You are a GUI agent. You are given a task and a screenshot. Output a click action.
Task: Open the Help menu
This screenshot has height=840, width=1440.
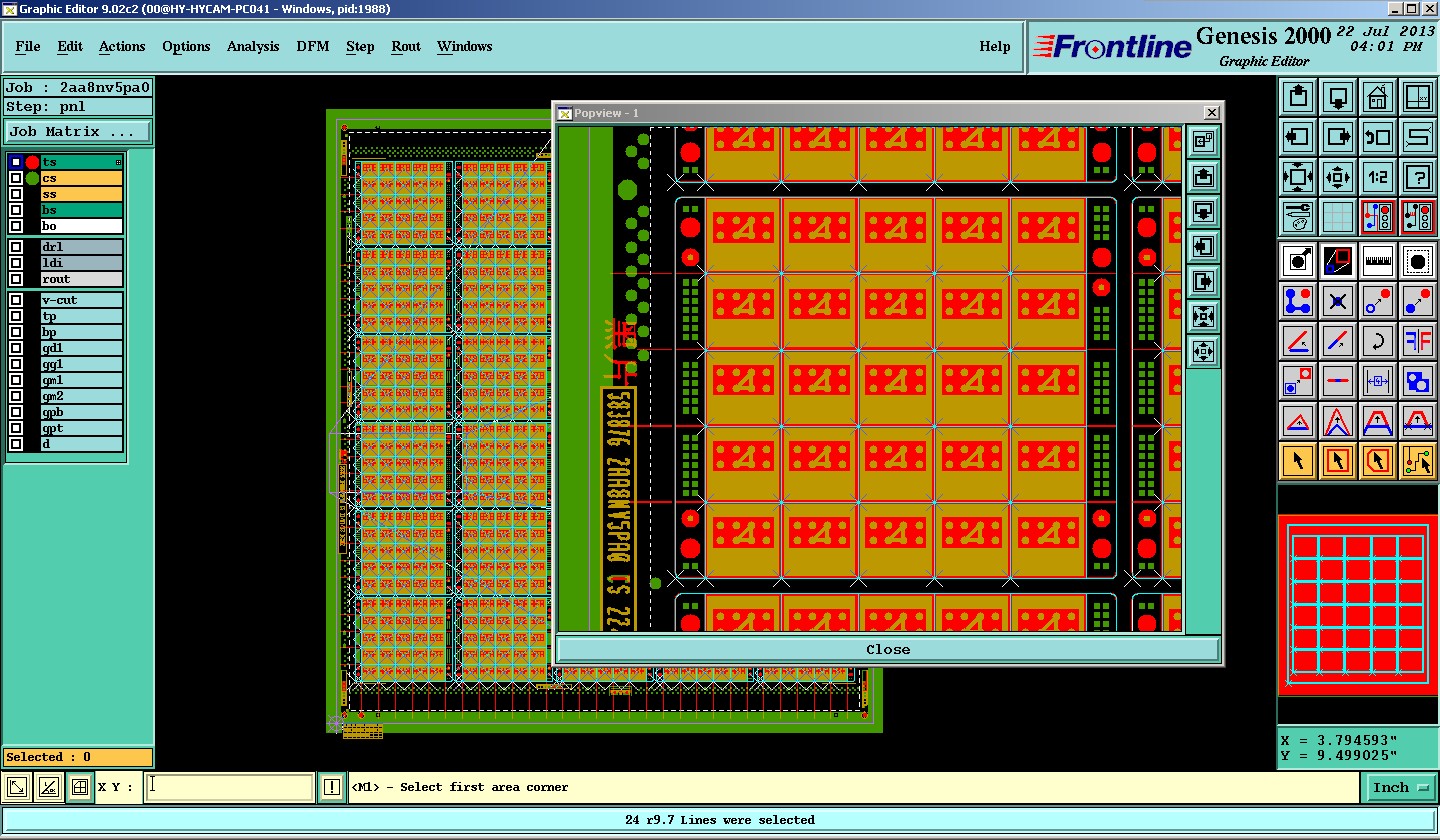point(994,46)
